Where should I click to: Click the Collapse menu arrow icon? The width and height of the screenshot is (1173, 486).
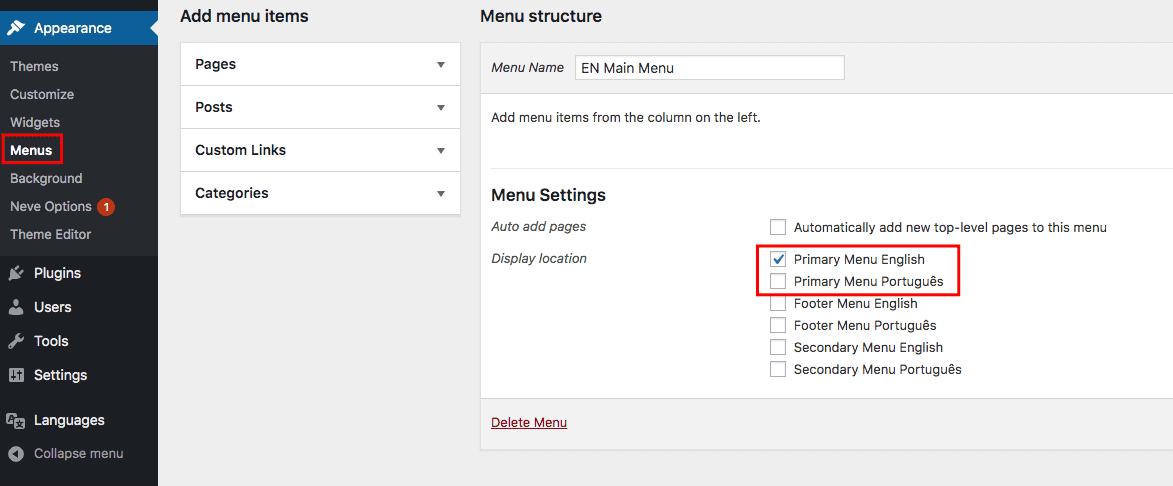click(x=16, y=454)
